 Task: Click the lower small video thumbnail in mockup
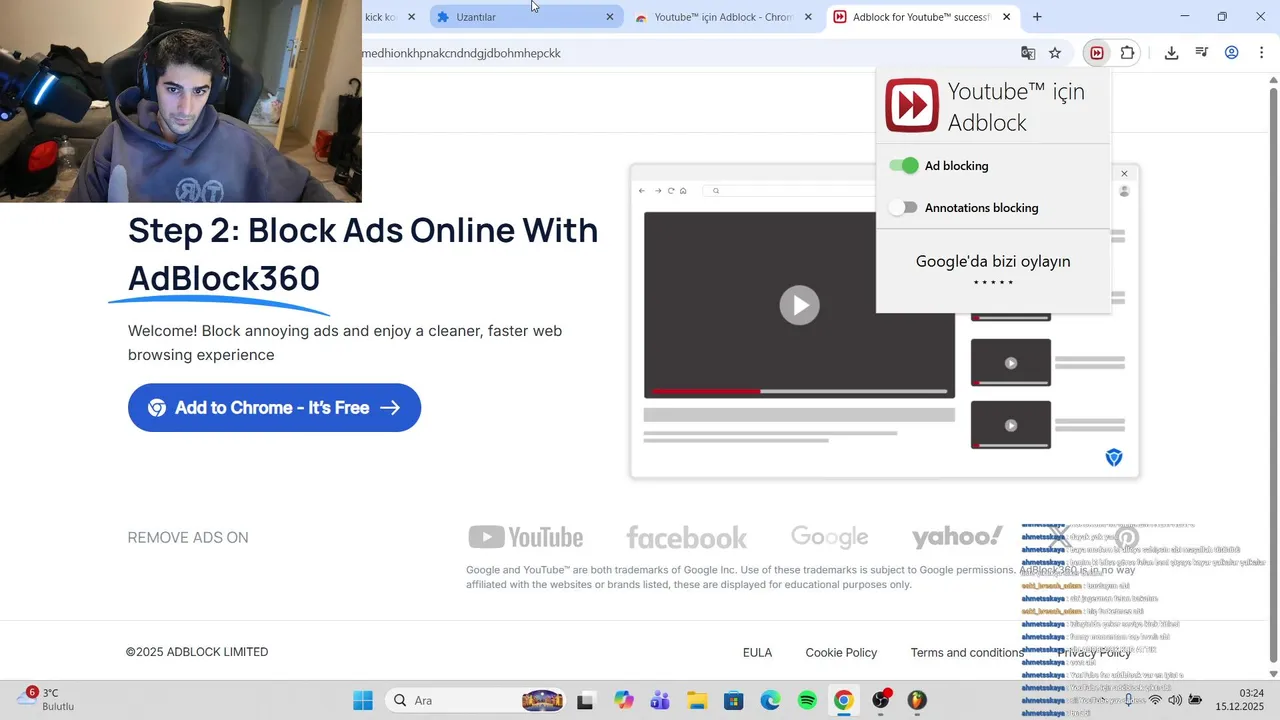pyautogui.click(x=1011, y=425)
